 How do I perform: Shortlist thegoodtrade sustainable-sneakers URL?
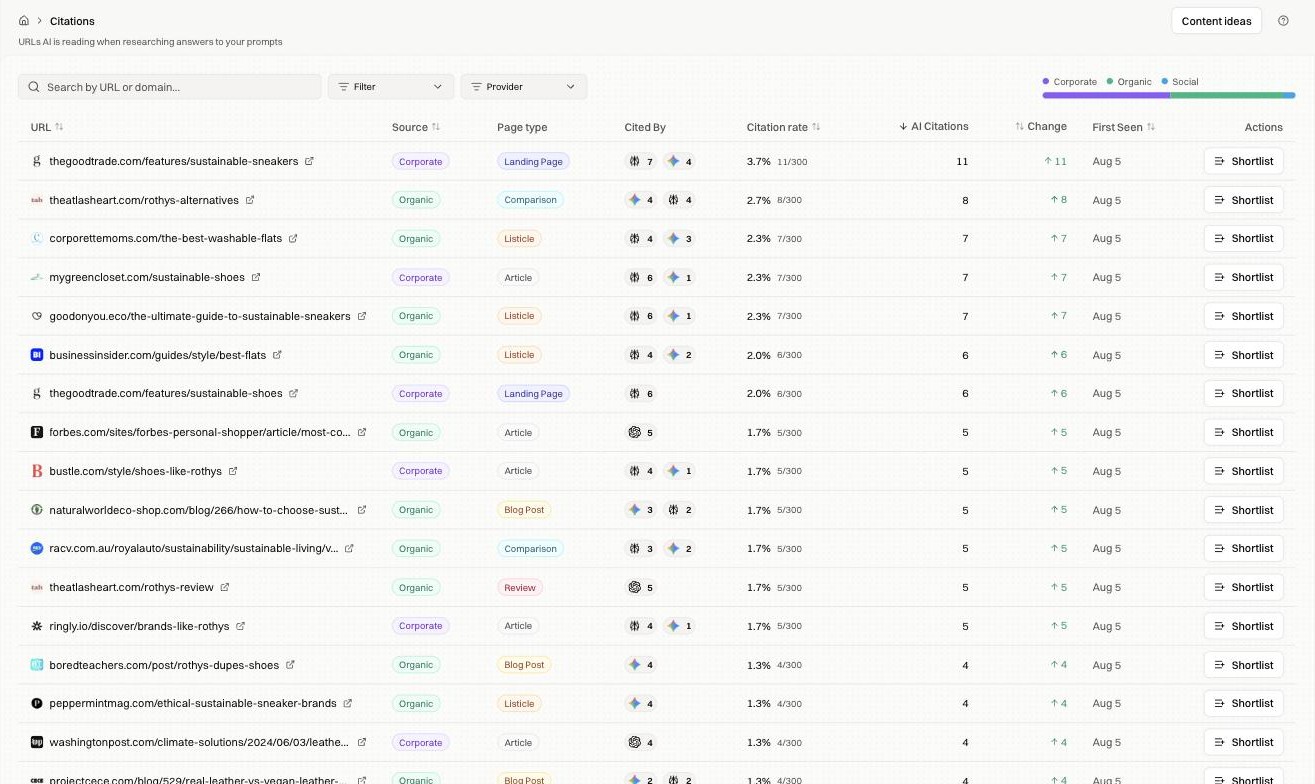(x=1243, y=161)
